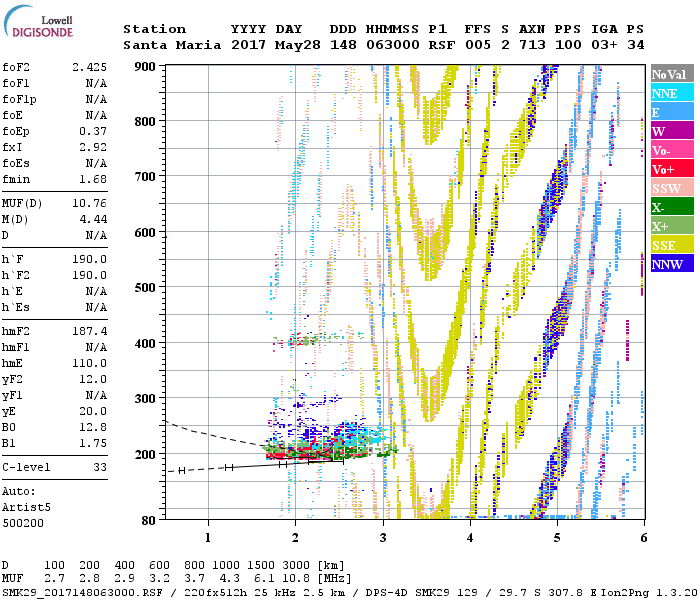Screen dimensions: 700x600
Task: Select the NNW dark blue legend swatch
Action: (672, 264)
